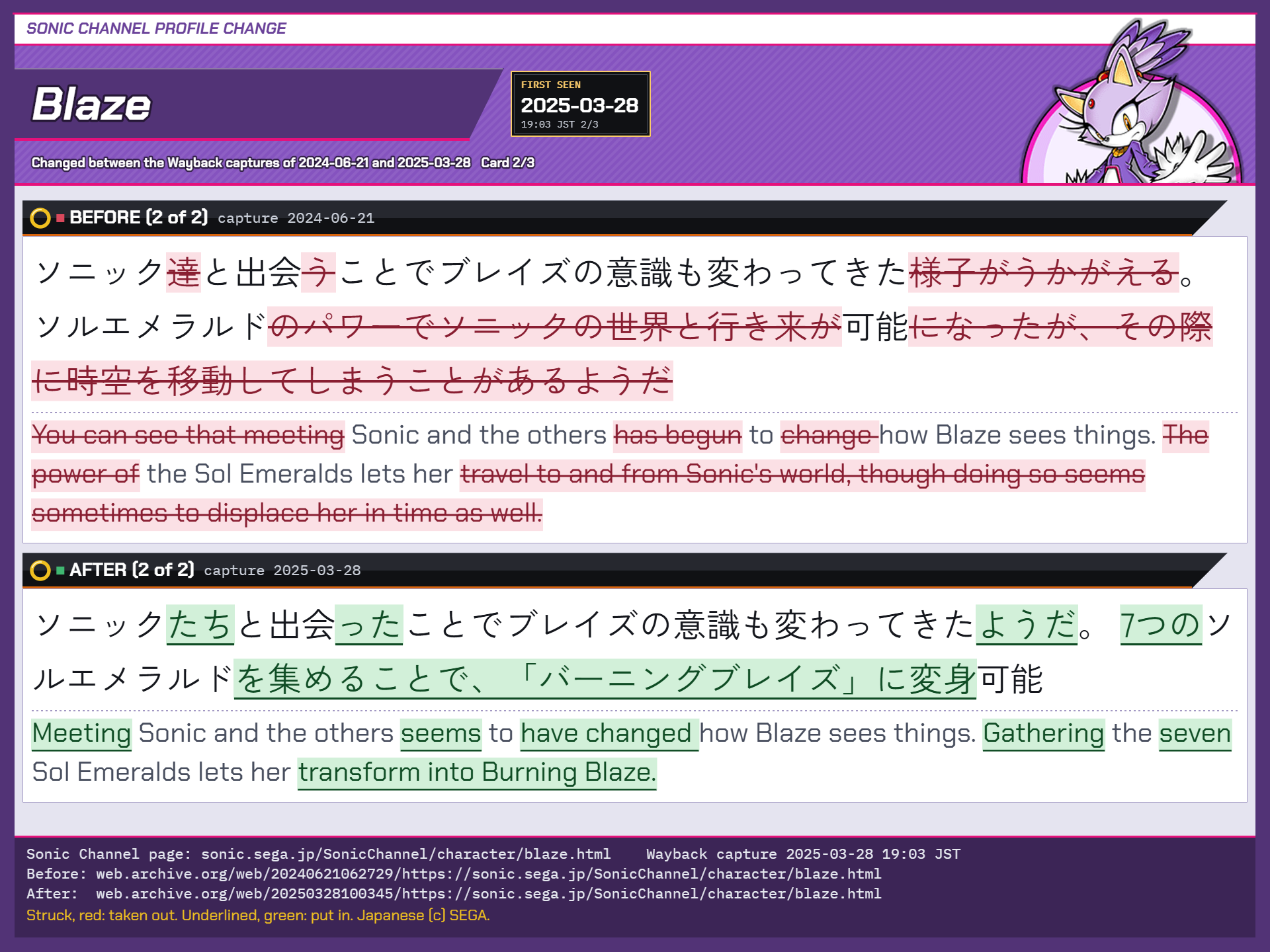Open the Before web.archive.org capture URL
This screenshot has height=952, width=1270.
(488, 874)
